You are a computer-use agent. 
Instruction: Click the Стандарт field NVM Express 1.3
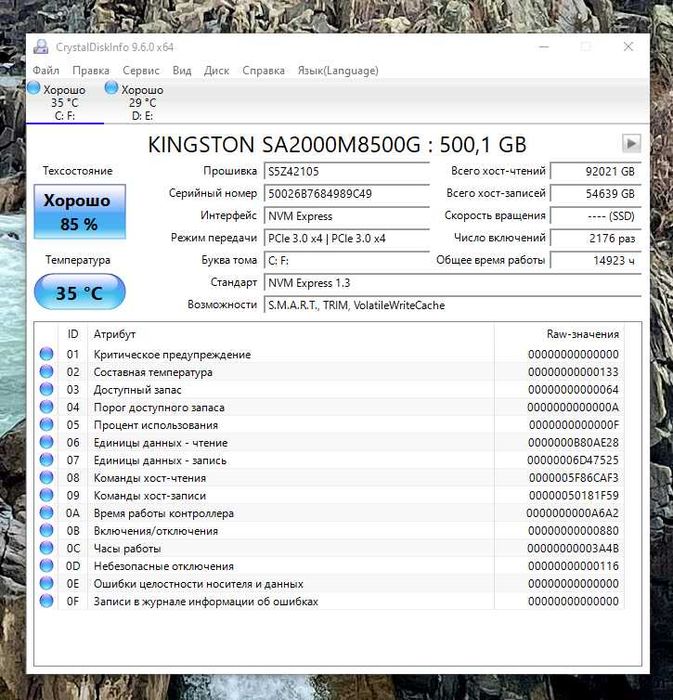453,283
